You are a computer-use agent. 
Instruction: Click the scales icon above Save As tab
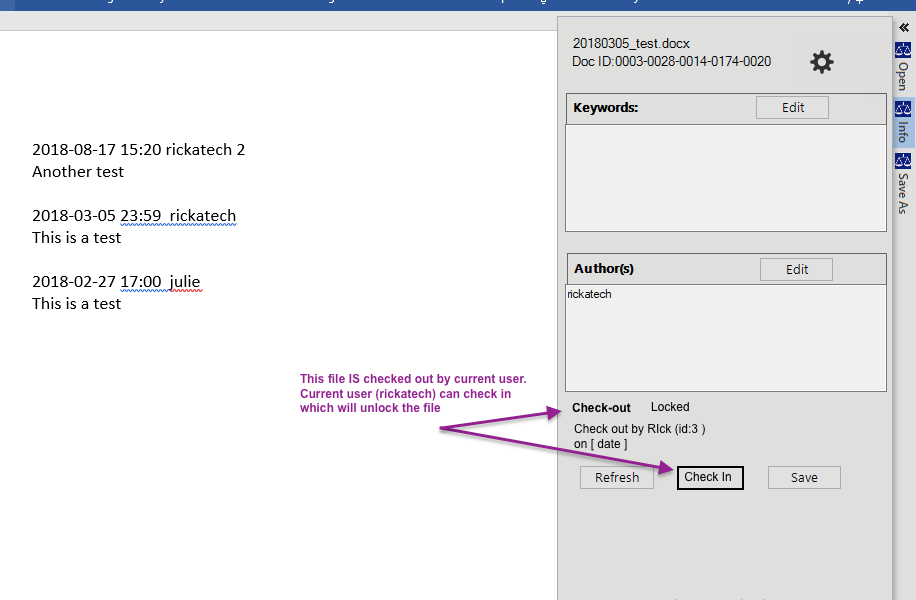[x=903, y=161]
